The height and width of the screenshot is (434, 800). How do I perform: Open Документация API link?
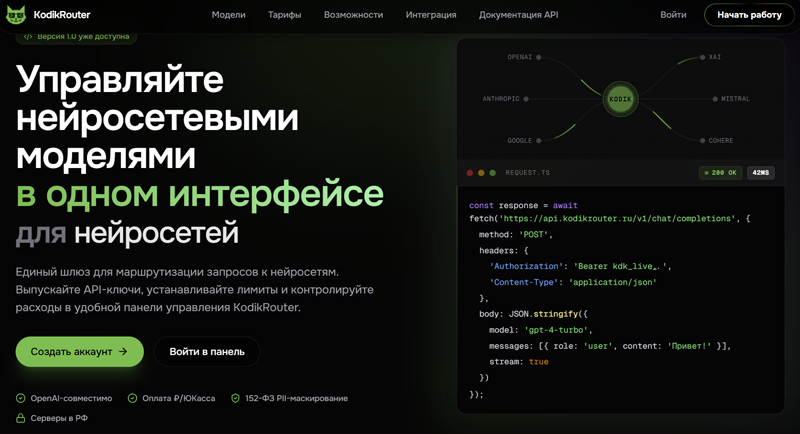pyautogui.click(x=518, y=15)
